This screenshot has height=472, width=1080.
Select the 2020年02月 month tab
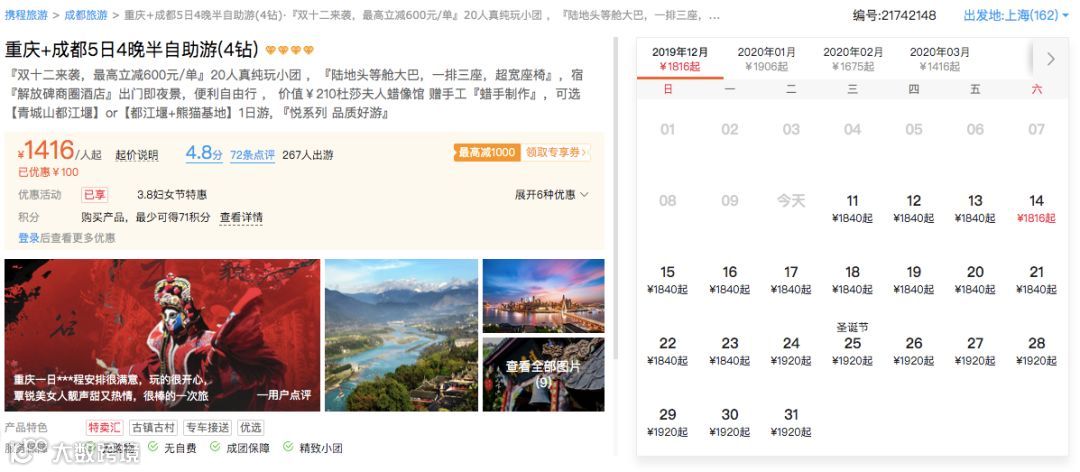(x=853, y=59)
